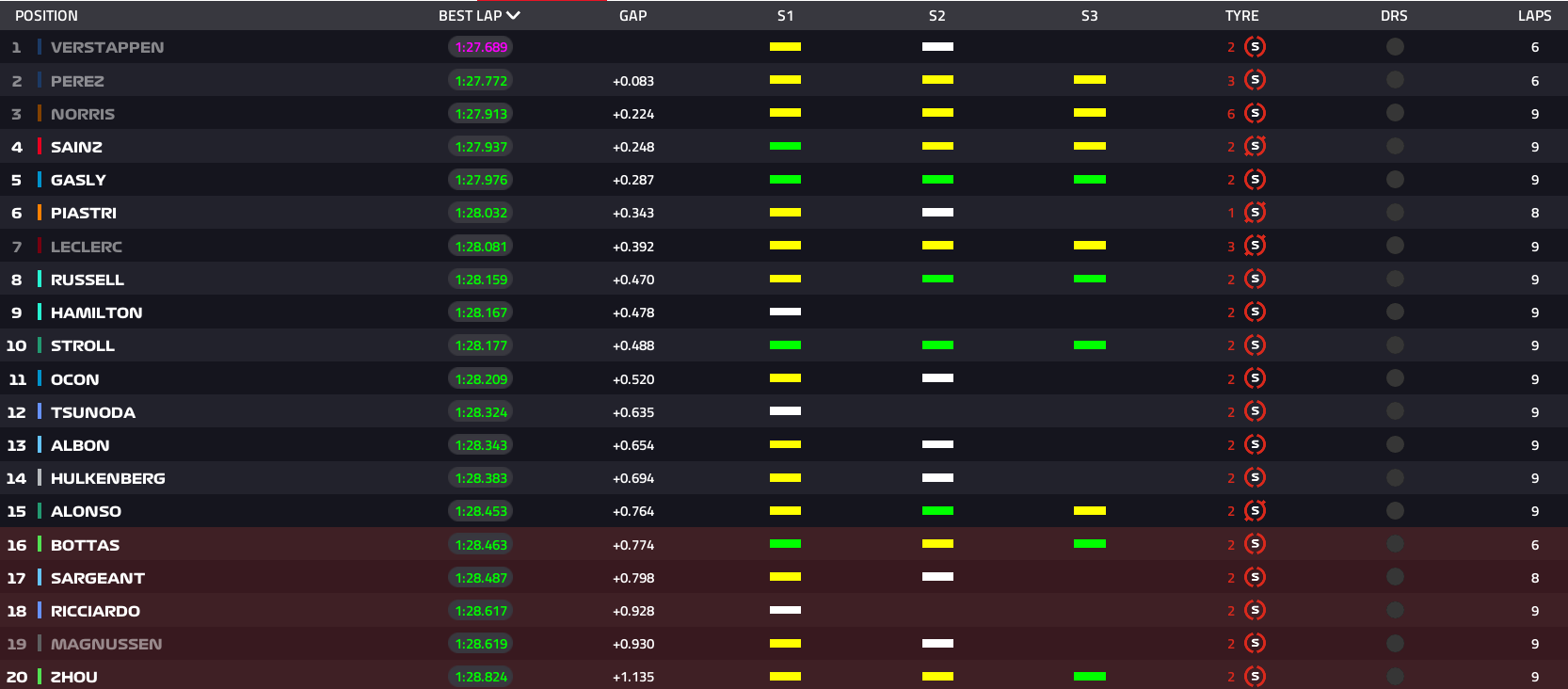Click Stroll's DRS indicator dot
The image size is (1568, 689).
coord(1395,345)
